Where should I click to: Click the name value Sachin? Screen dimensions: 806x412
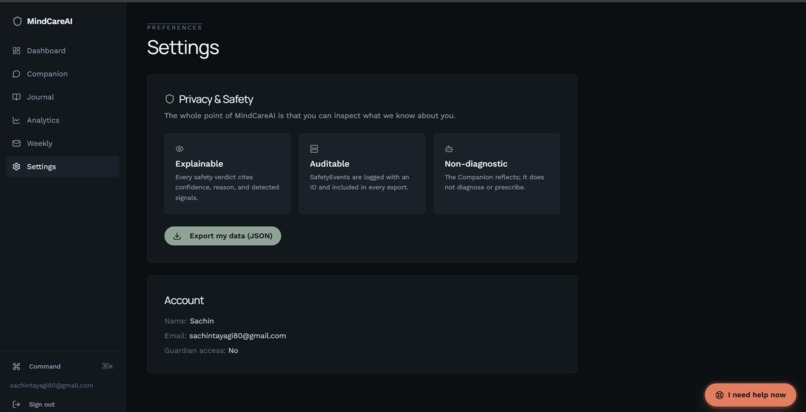tap(202, 321)
